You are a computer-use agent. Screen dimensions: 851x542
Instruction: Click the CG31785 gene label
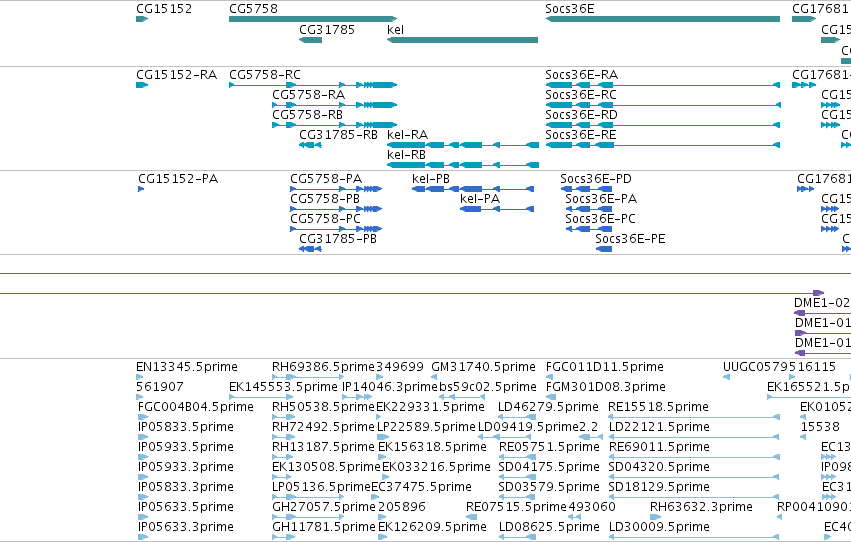327,29
